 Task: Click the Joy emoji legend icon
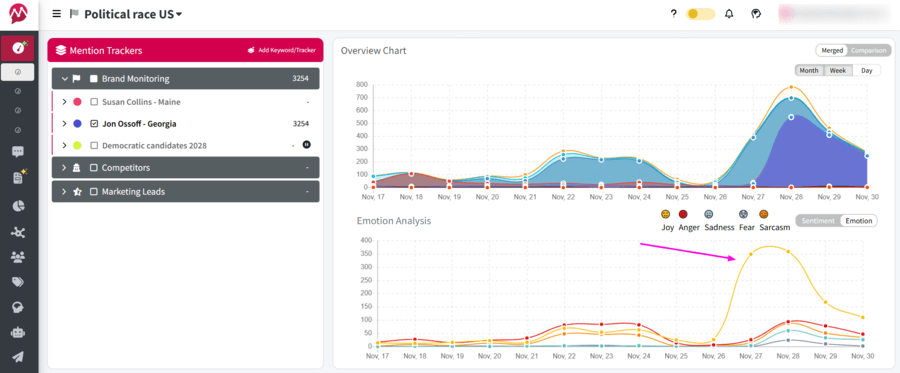pos(666,215)
